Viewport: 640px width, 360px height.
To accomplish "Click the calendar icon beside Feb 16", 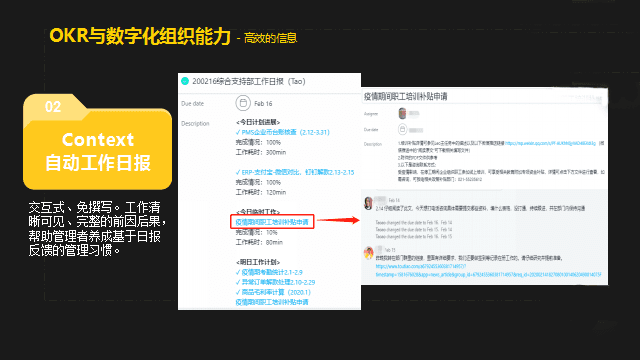I will (x=243, y=103).
